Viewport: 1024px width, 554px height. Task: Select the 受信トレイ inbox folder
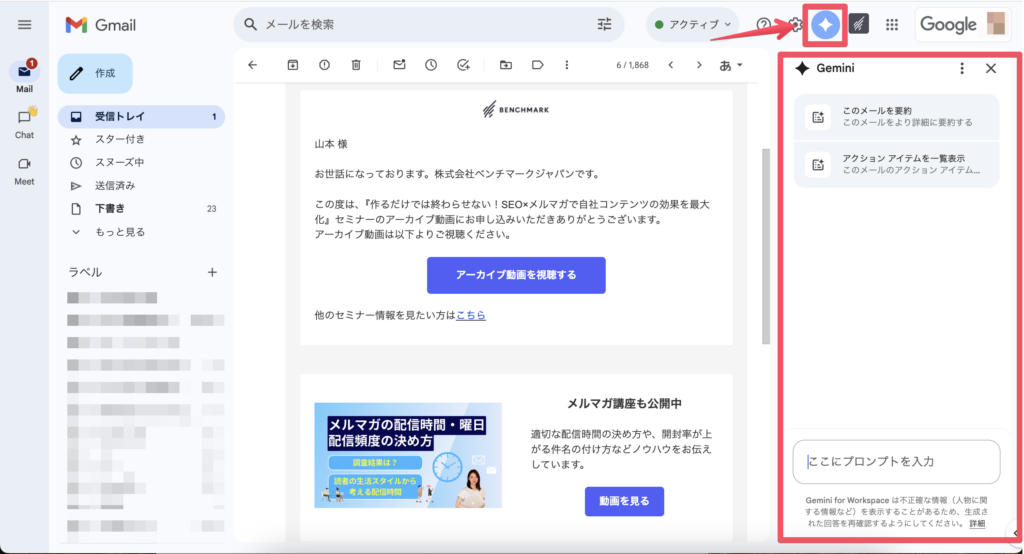[141, 116]
